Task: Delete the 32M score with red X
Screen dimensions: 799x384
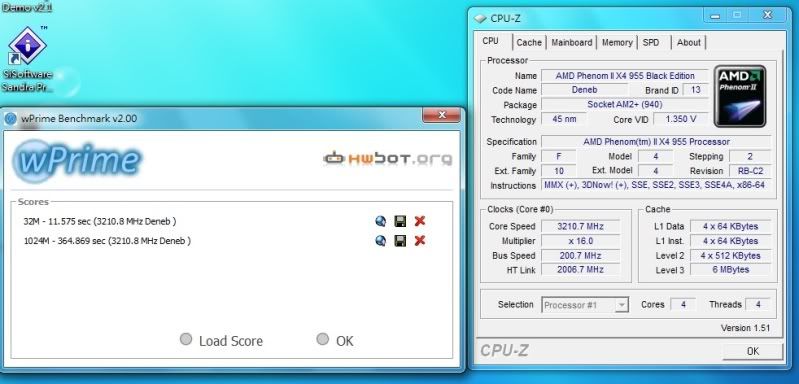Action: pyautogui.click(x=419, y=221)
